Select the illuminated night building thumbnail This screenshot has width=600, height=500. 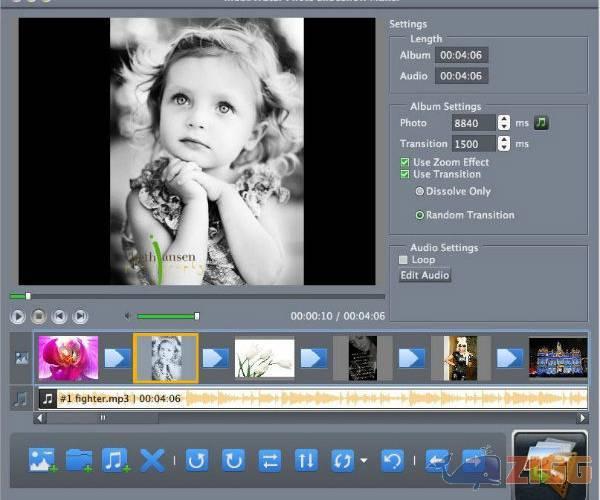point(558,358)
